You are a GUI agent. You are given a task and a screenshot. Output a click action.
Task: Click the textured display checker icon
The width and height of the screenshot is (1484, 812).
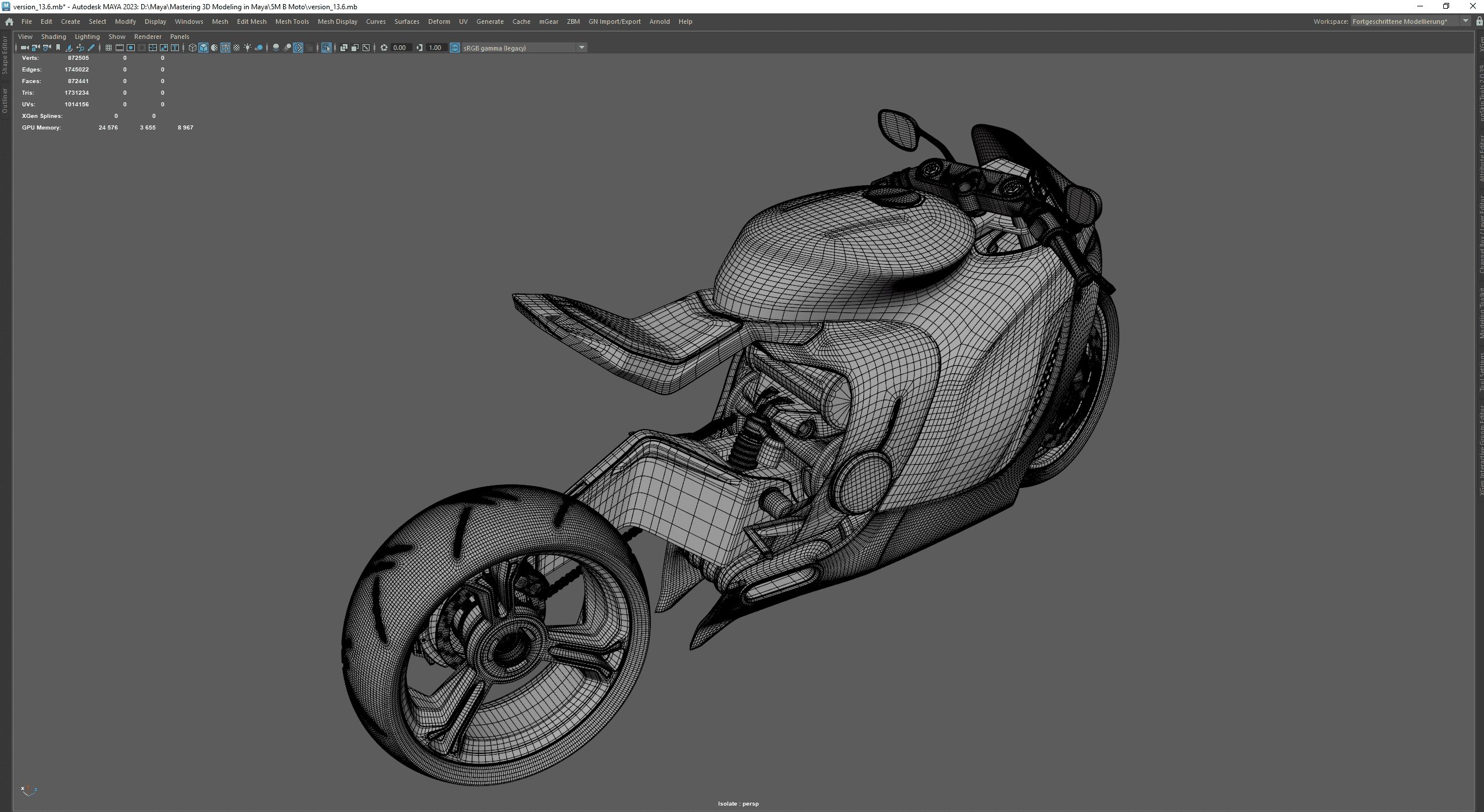coord(236,48)
